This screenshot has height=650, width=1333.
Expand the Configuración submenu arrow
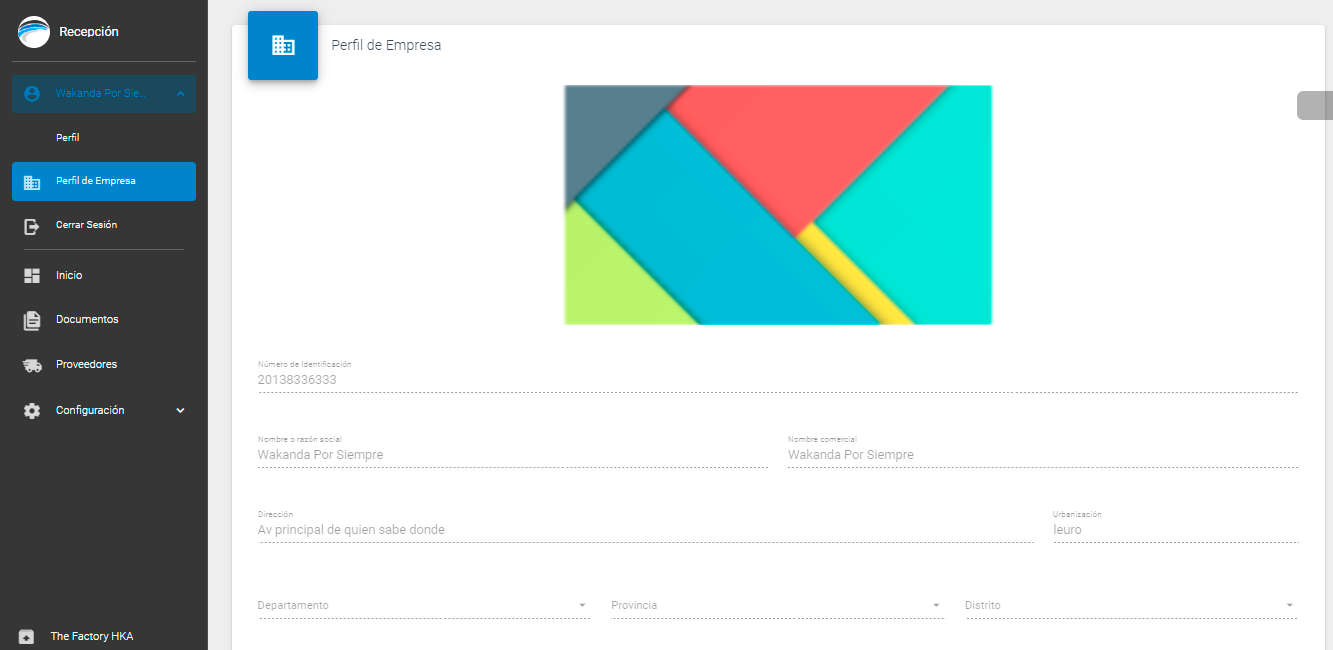[x=180, y=411]
